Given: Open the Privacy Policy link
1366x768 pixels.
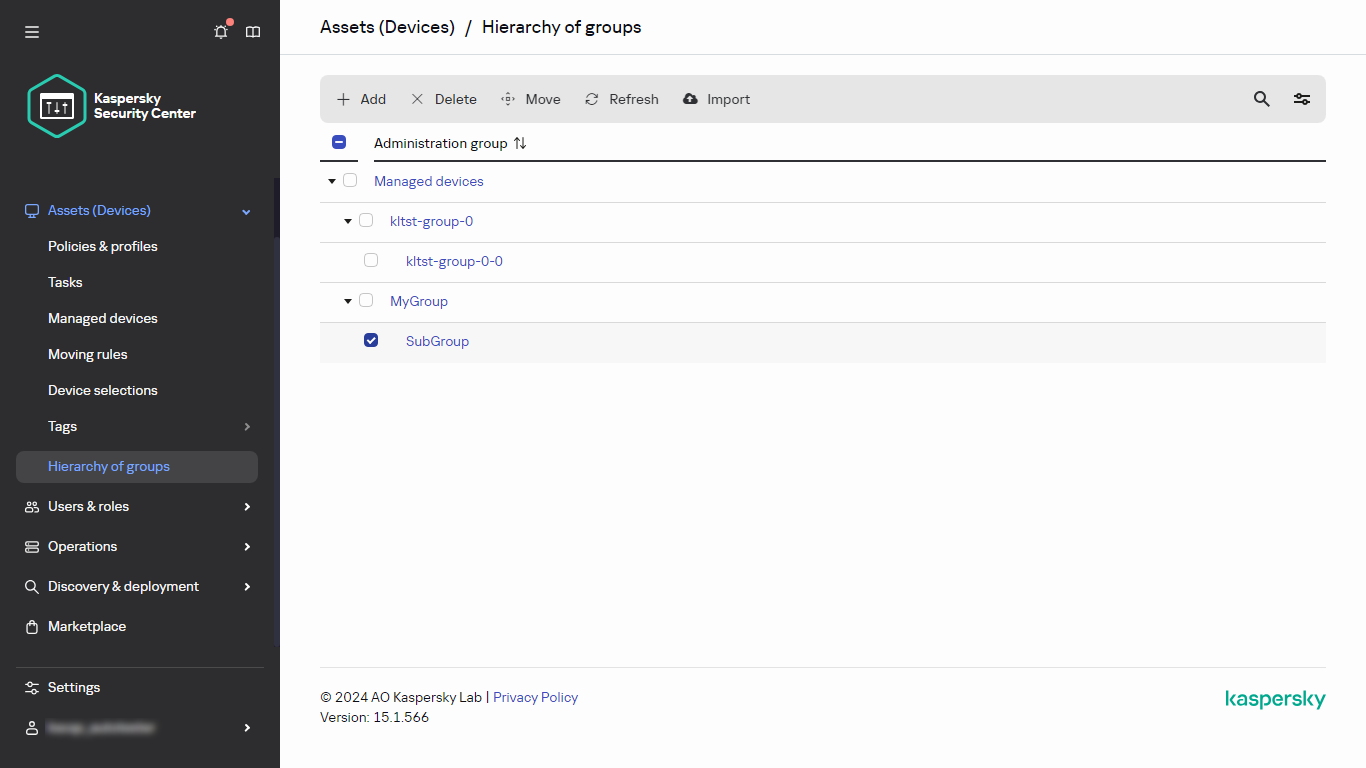Looking at the screenshot, I should [535, 697].
